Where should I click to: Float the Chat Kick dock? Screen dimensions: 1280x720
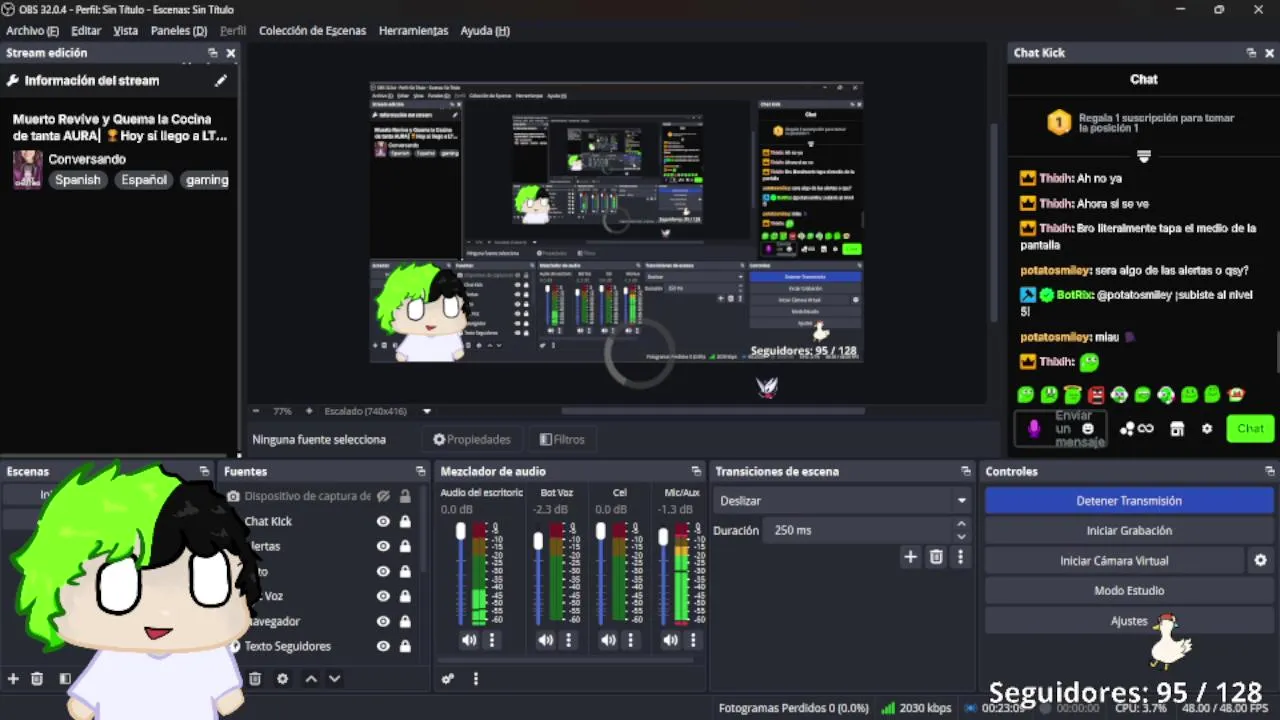click(x=1251, y=53)
